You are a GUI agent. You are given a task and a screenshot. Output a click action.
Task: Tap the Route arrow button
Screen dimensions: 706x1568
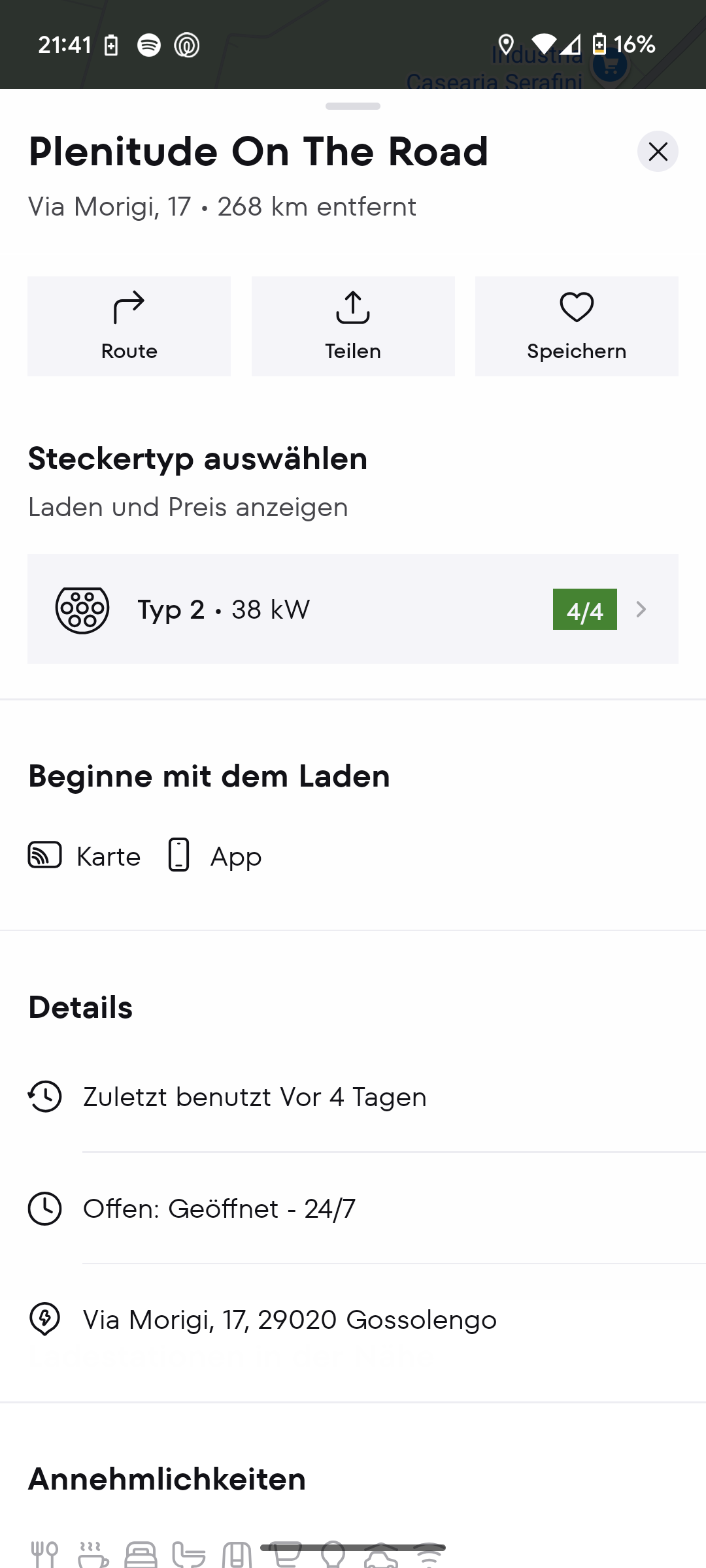(x=129, y=326)
